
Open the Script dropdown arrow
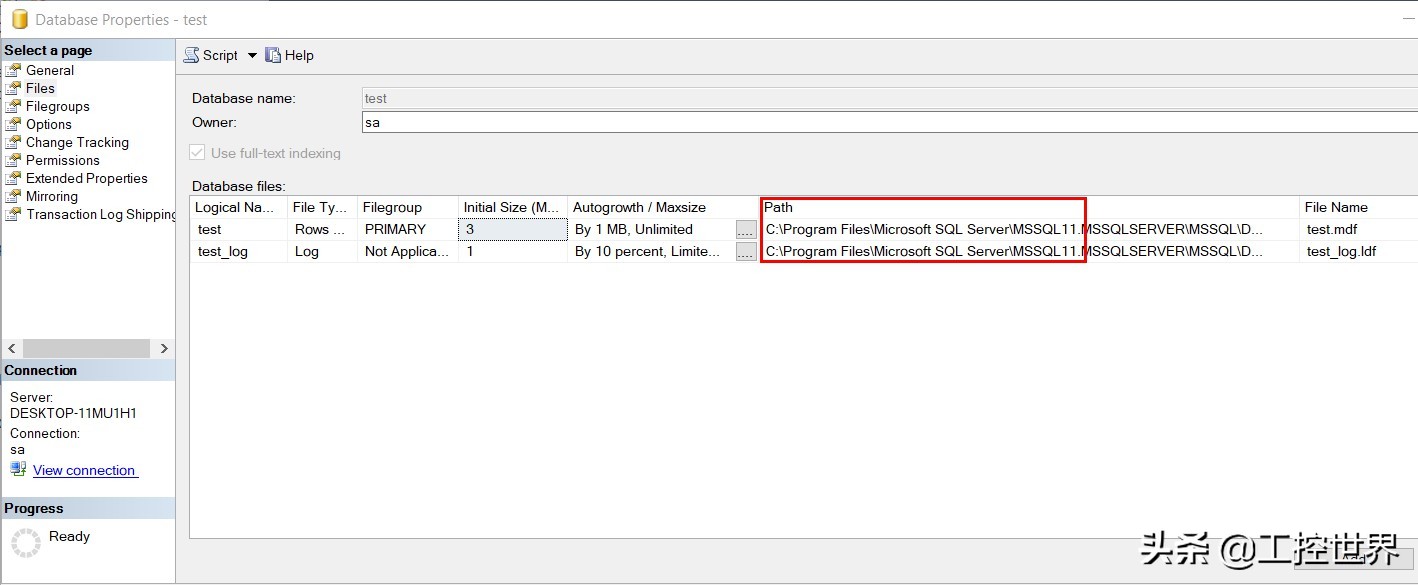click(252, 56)
